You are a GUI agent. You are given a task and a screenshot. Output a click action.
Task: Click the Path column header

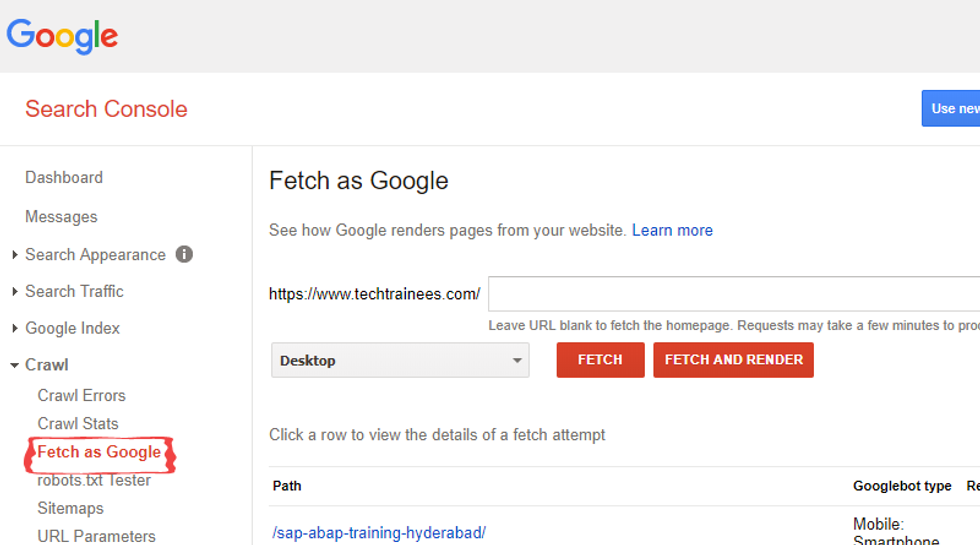tap(287, 486)
